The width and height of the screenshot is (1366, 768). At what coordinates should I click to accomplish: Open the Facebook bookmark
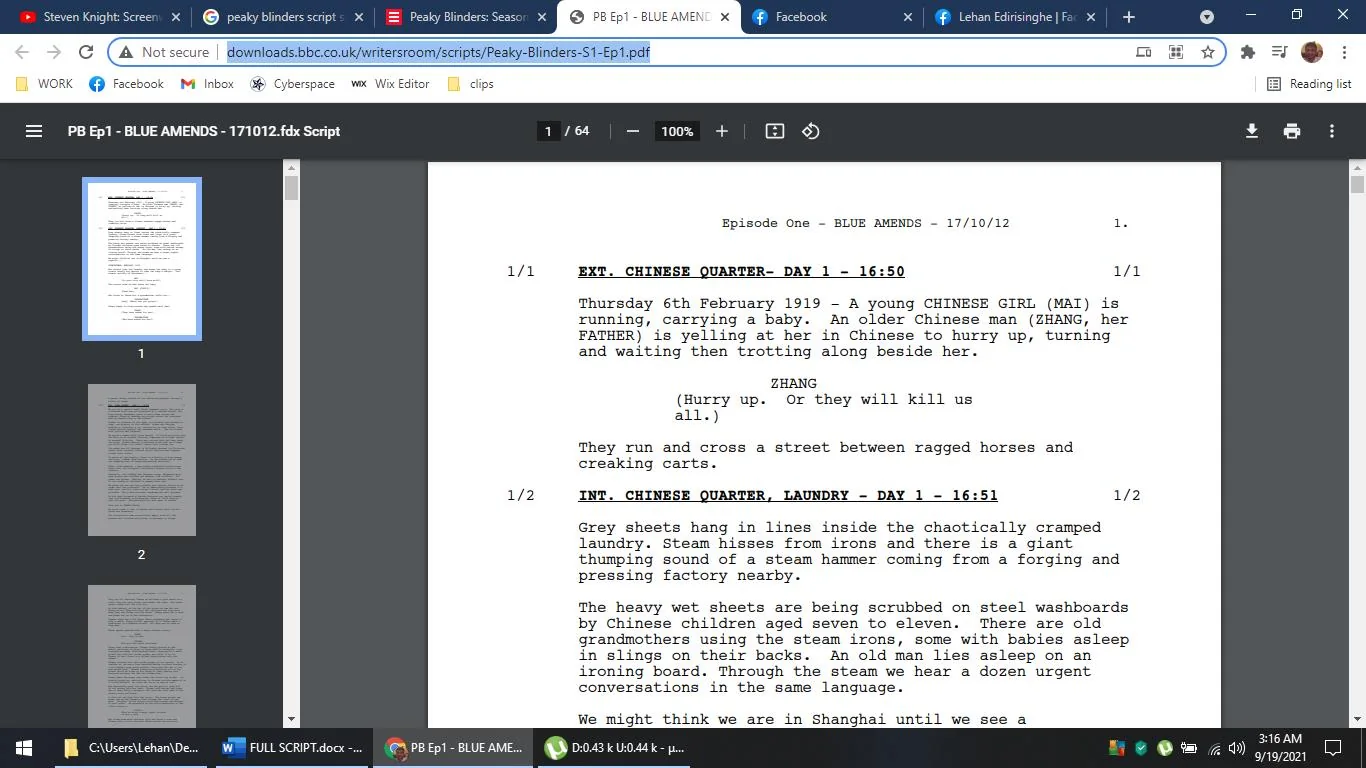click(x=127, y=84)
